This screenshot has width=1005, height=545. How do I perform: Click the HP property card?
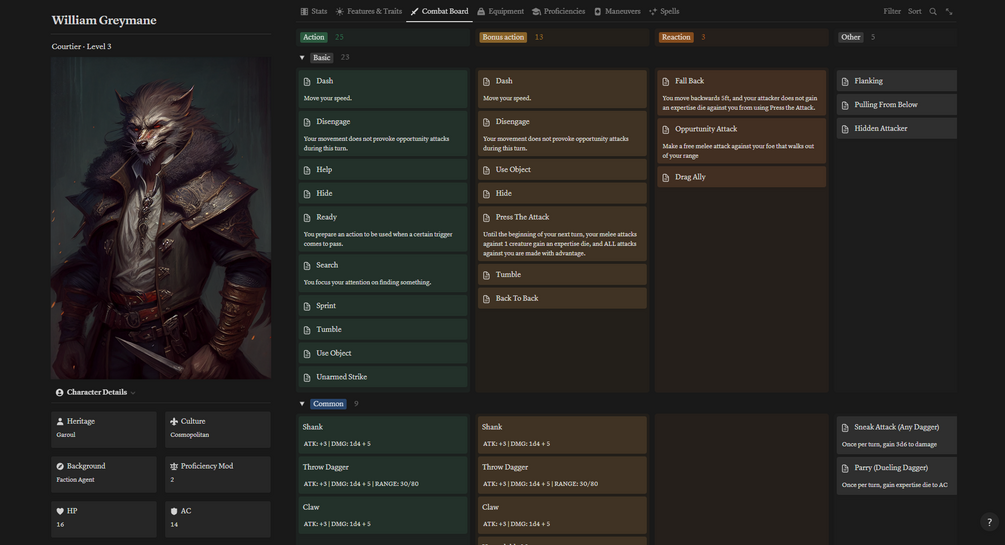pos(104,519)
